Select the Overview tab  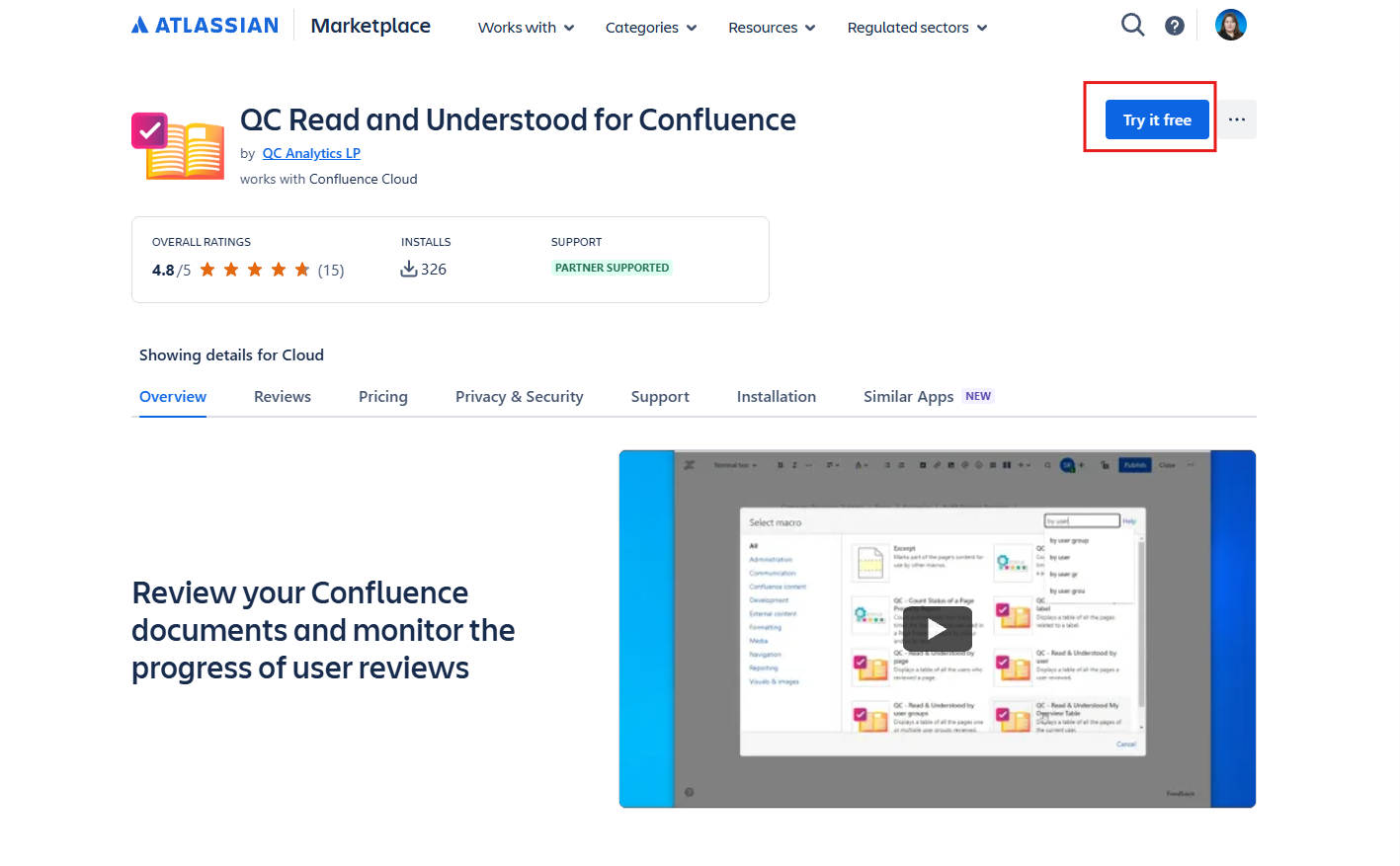coord(173,397)
